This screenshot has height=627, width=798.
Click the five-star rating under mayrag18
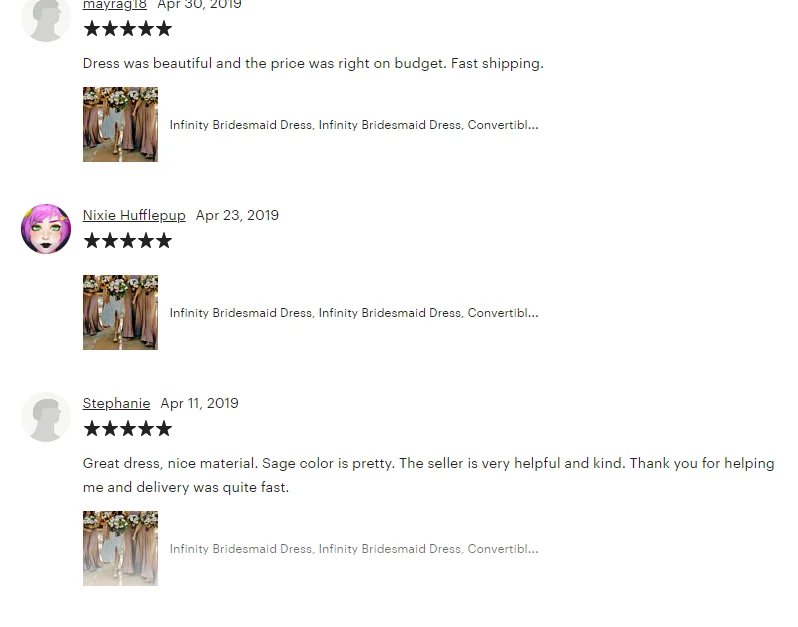[128, 28]
